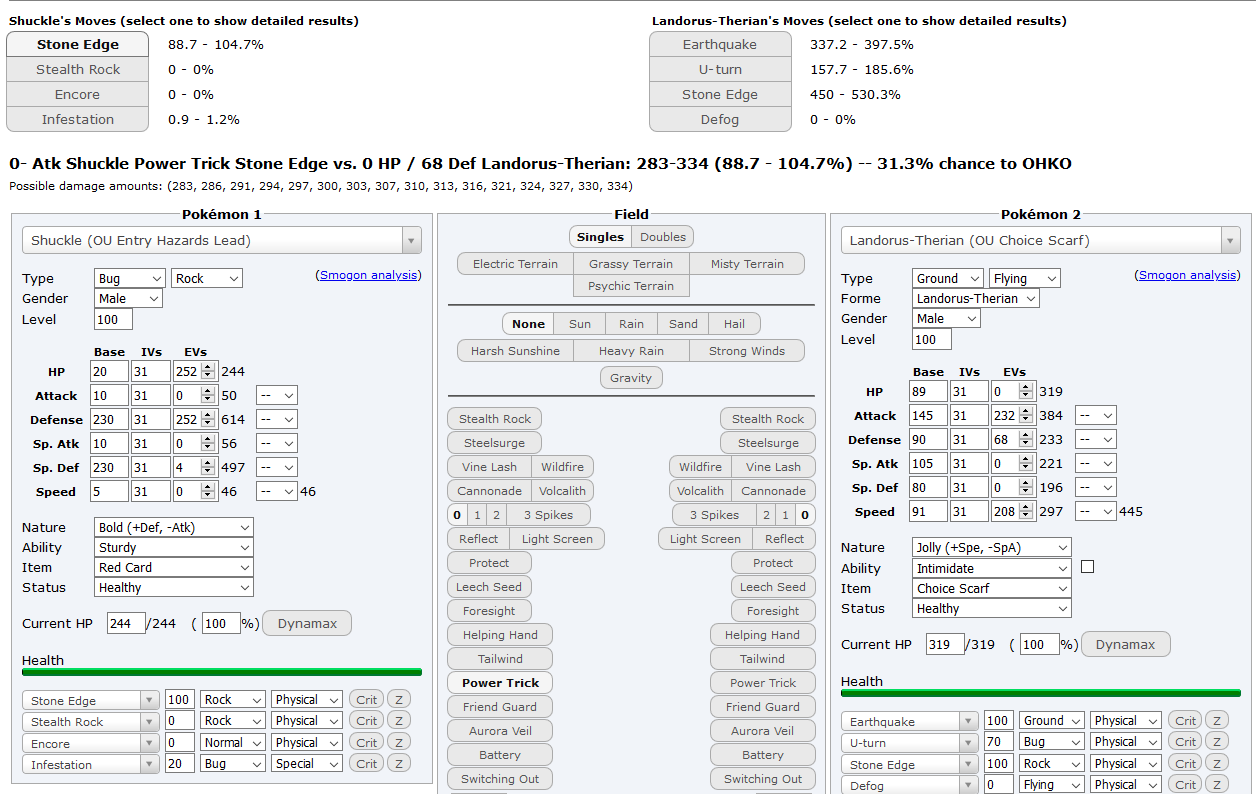Open Pokémon 2 Smogon analysis link
1256x794 pixels.
tap(1188, 275)
